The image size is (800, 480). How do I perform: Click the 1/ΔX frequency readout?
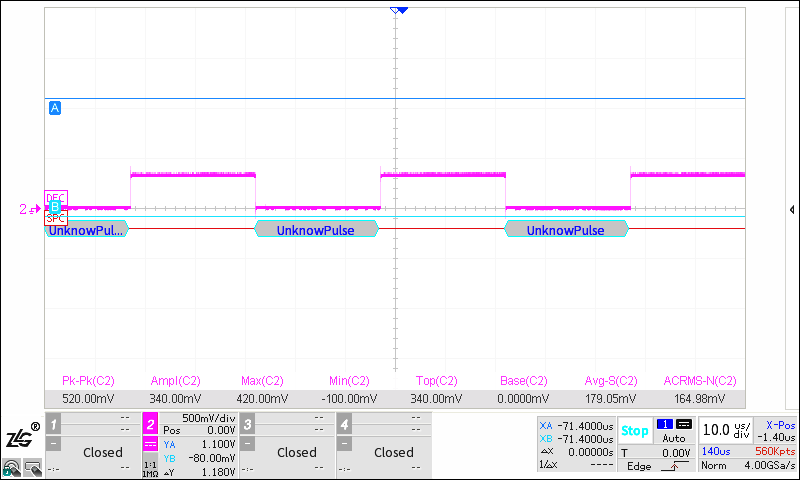click(x=577, y=465)
